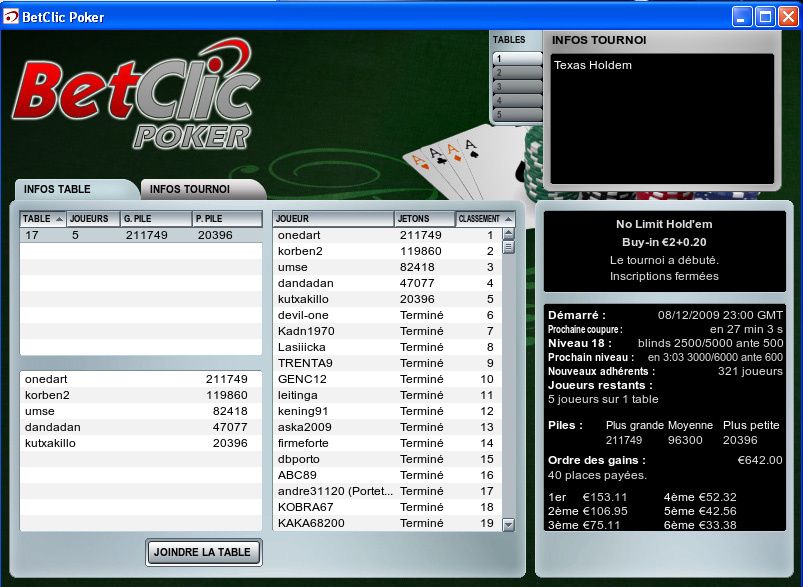Click the No Limit Hold'em heading
This screenshot has width=803, height=587.
tap(664, 224)
